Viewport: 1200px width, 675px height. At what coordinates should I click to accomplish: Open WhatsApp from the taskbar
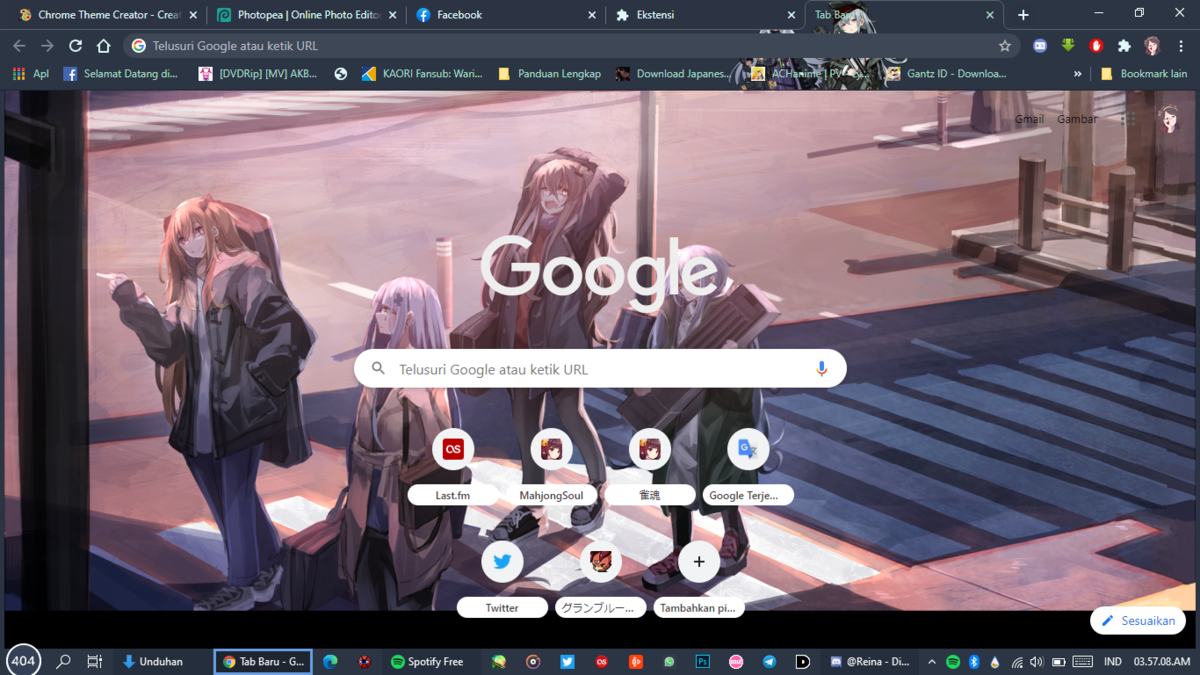pos(669,662)
